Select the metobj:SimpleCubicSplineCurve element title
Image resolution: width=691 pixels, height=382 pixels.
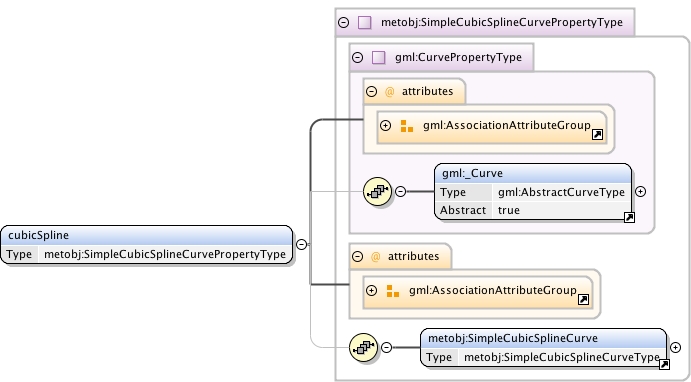point(513,338)
